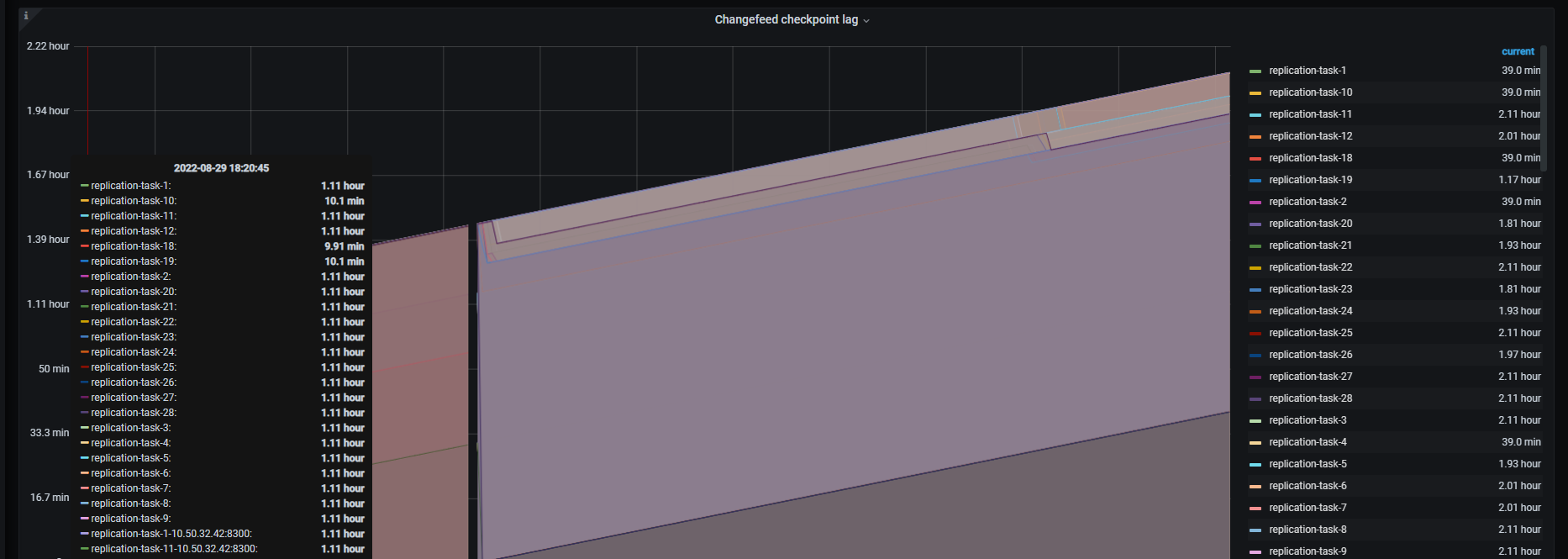Click the replication-task-9 legend label
The height and width of the screenshot is (559, 1568).
click(1308, 551)
